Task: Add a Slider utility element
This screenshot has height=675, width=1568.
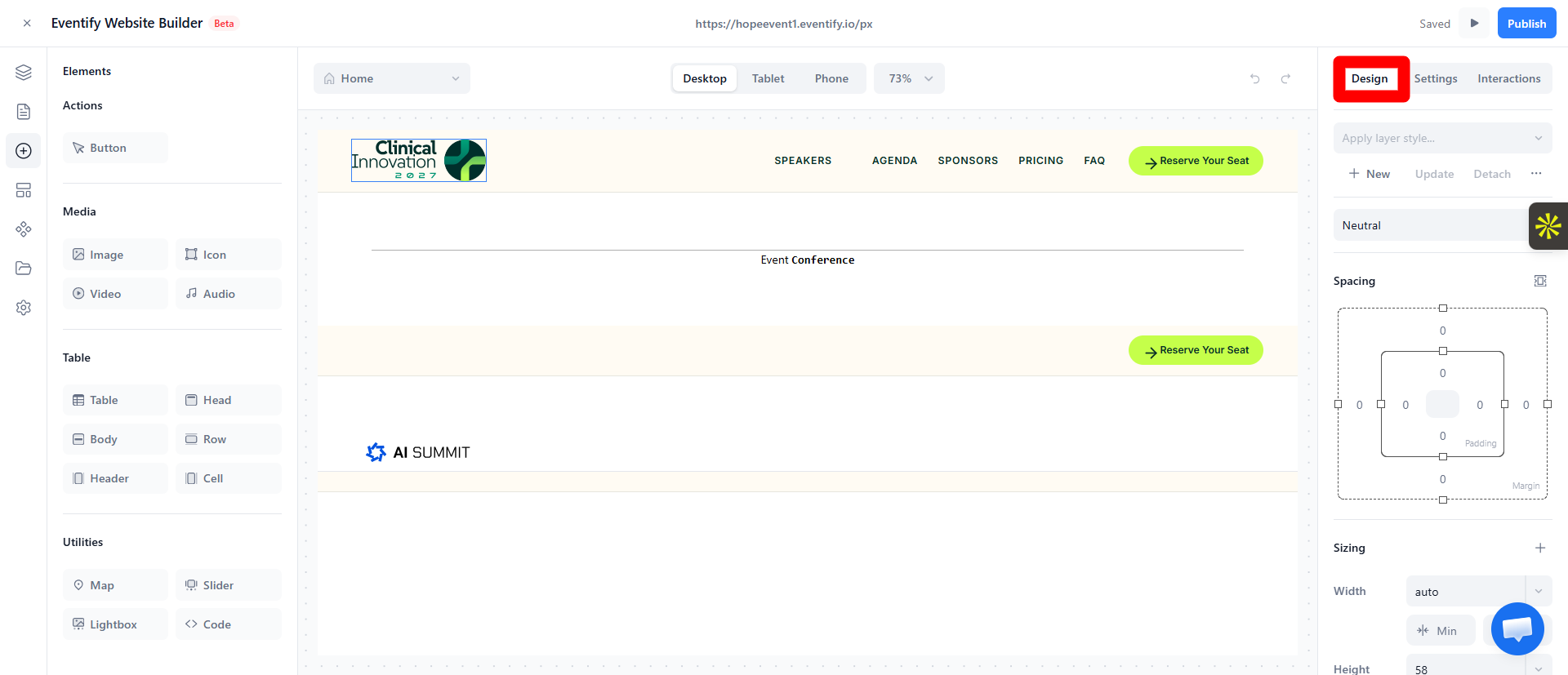Action: click(229, 585)
